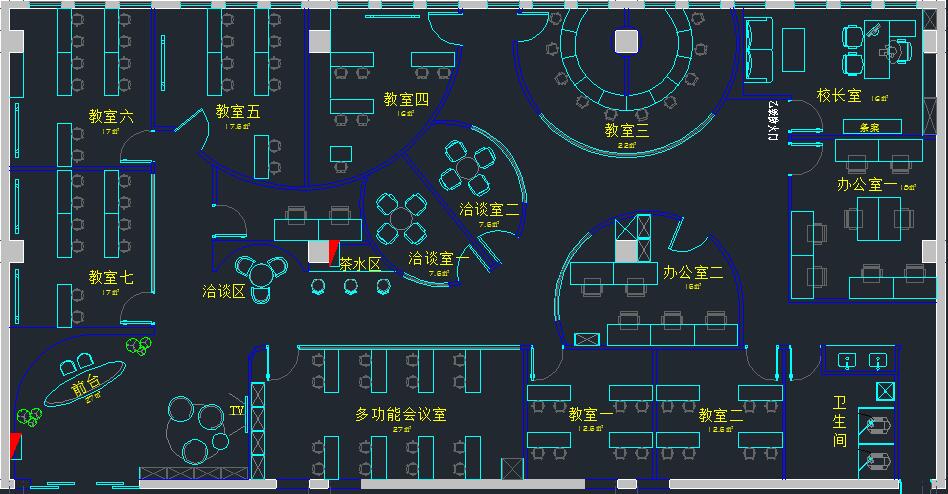Select the 前台 reception desk label
Image resolution: width=948 pixels, height=494 pixels.
(x=87, y=389)
